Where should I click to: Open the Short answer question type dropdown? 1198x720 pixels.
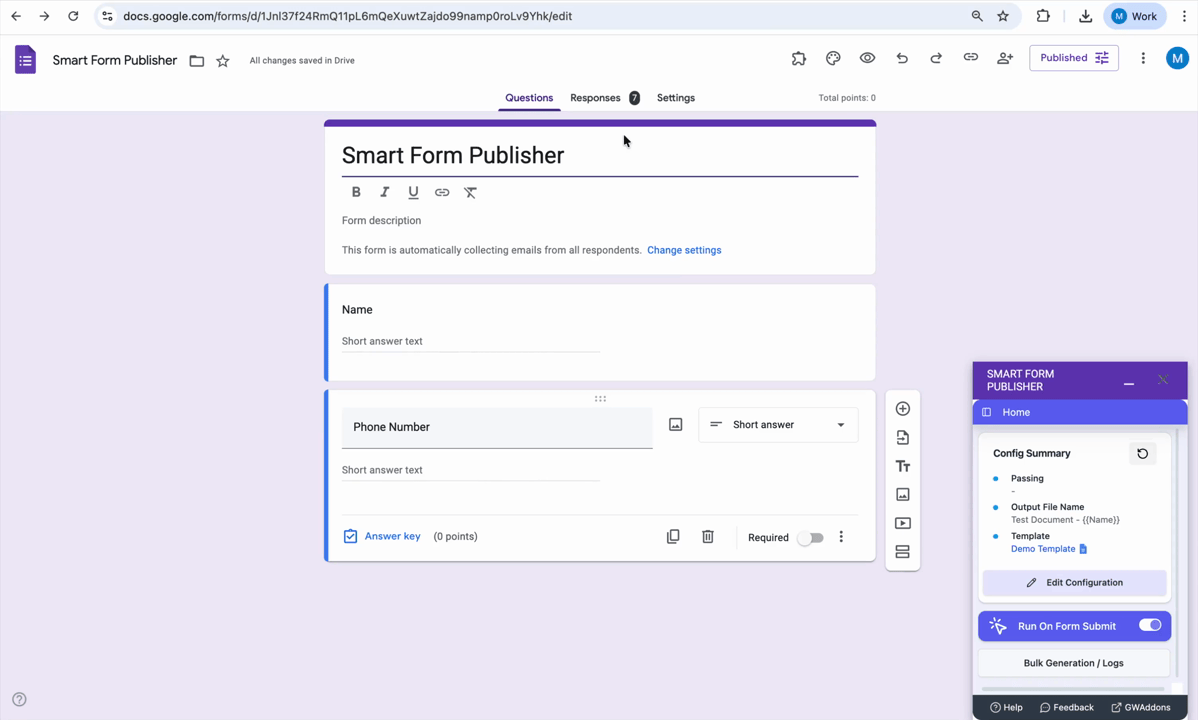778,425
